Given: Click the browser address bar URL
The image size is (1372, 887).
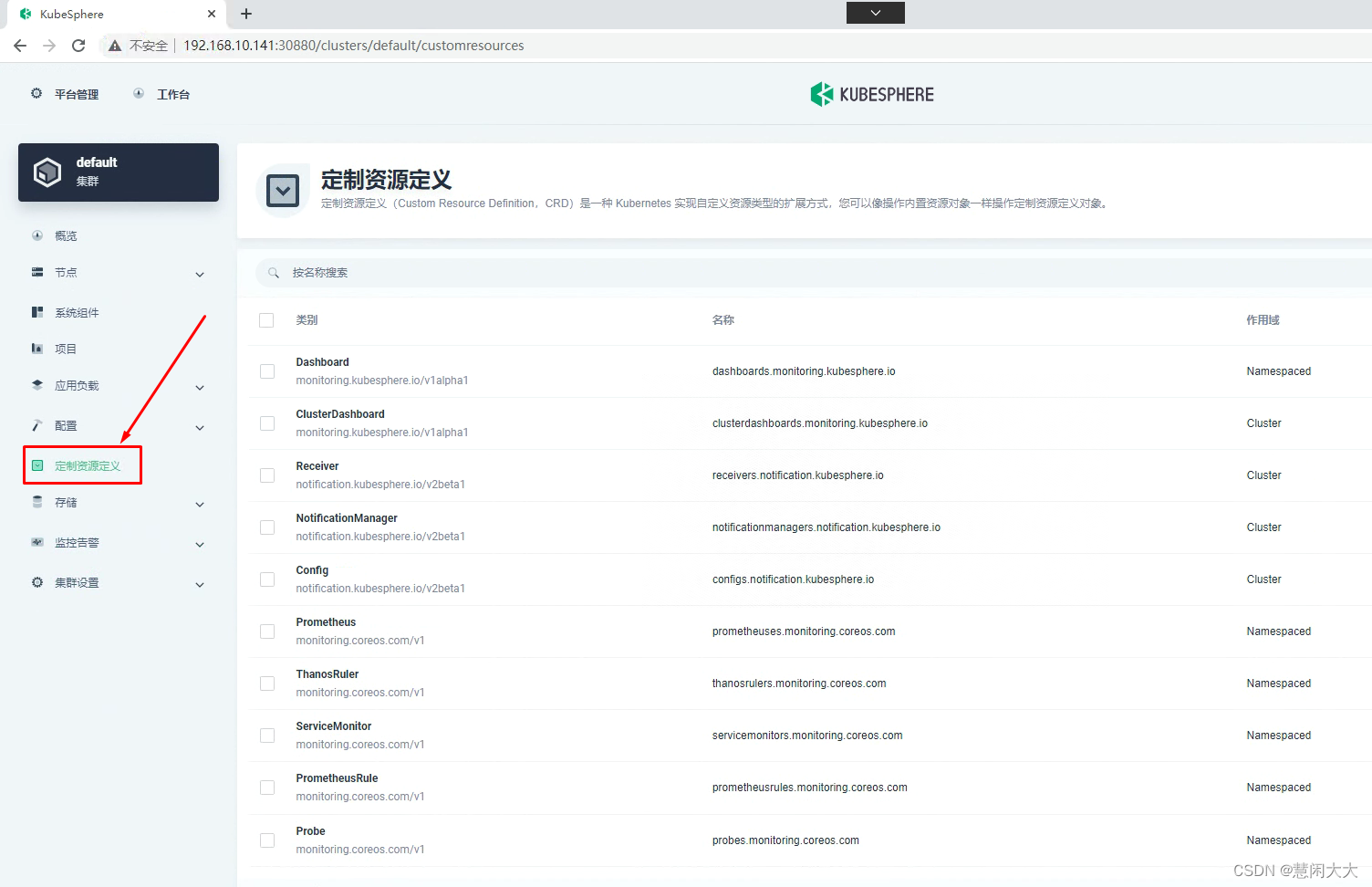Looking at the screenshot, I should pyautogui.click(x=354, y=46).
